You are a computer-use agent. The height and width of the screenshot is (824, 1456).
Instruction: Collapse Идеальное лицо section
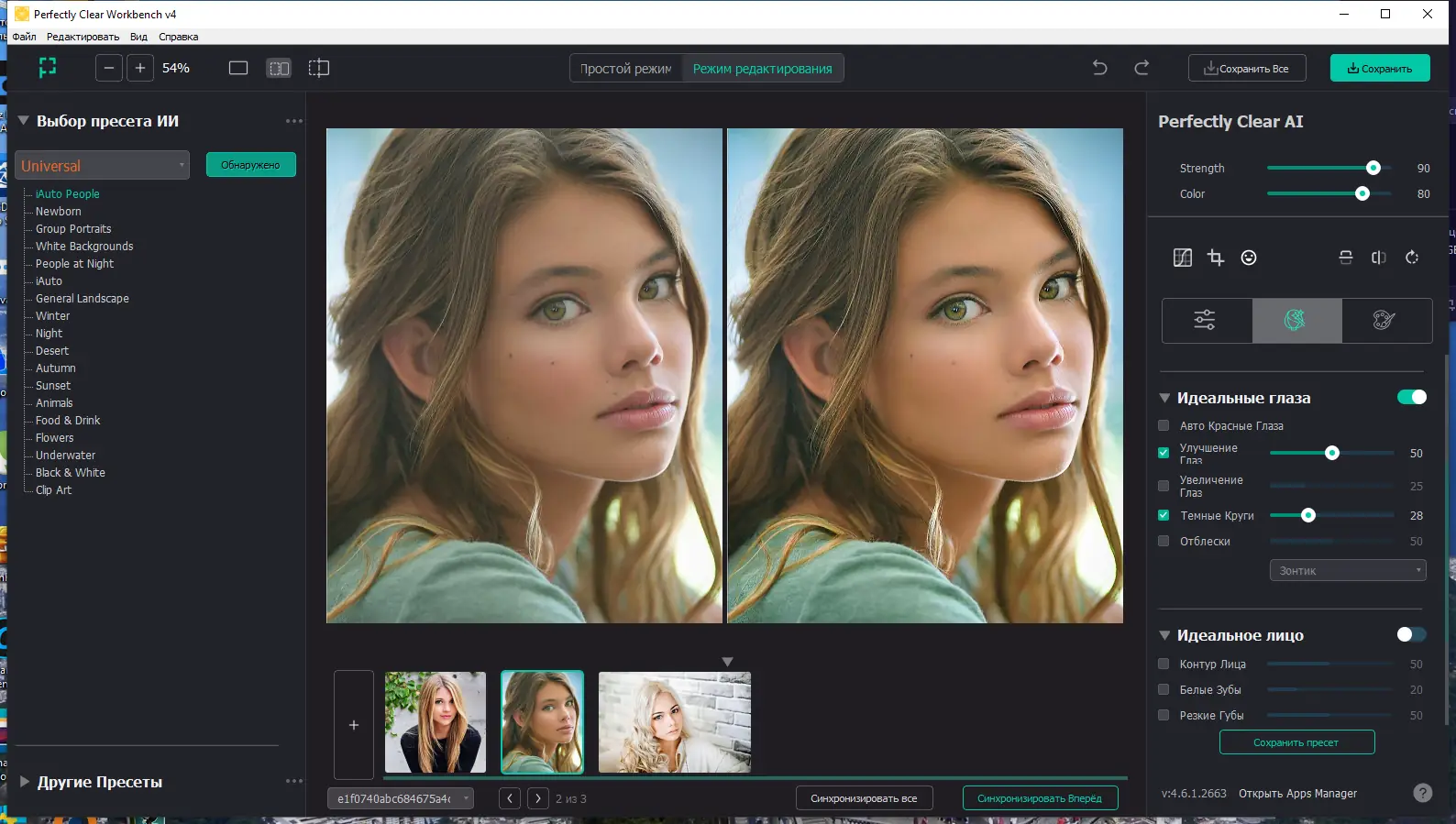pyautogui.click(x=1164, y=635)
